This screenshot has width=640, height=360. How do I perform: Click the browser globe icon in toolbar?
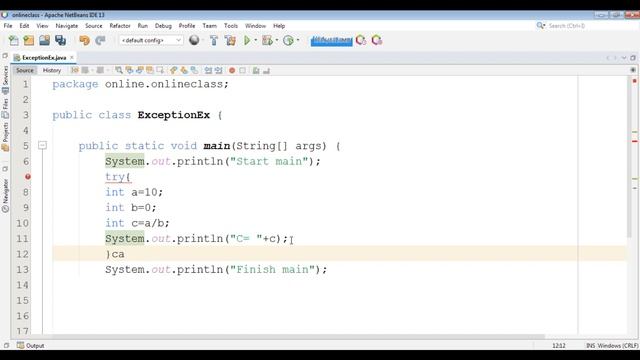[194, 40]
